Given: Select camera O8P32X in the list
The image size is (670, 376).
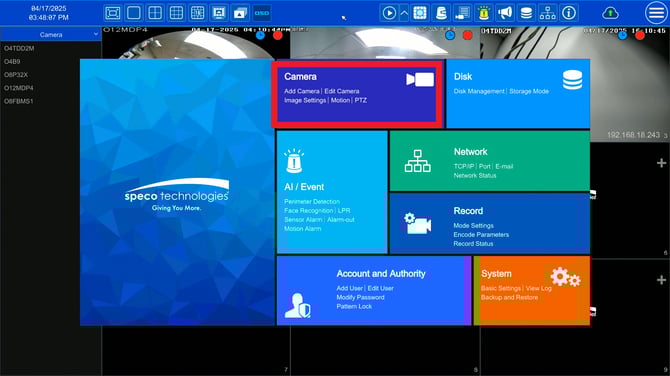Looking at the screenshot, I should pos(16,75).
